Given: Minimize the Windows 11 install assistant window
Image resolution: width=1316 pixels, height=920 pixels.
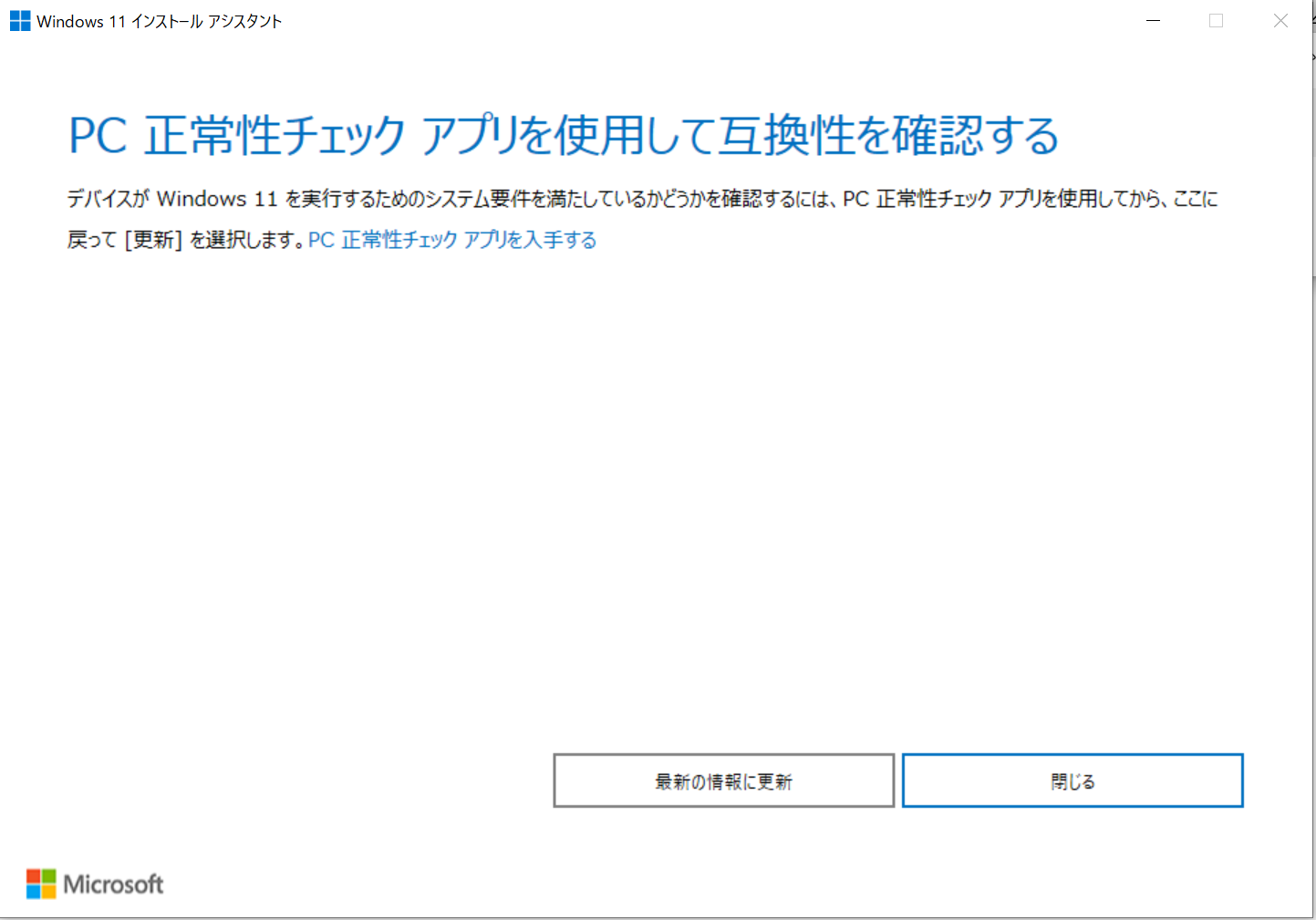Looking at the screenshot, I should click(1154, 20).
